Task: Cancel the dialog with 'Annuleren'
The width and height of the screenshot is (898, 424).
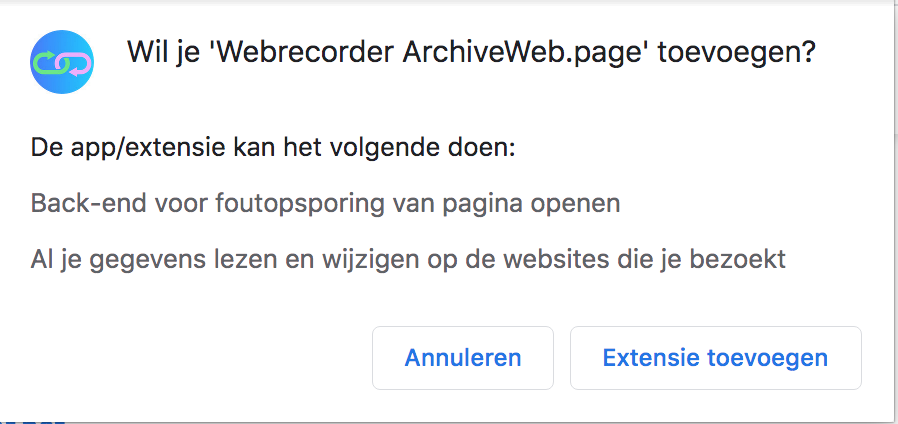Action: point(462,357)
